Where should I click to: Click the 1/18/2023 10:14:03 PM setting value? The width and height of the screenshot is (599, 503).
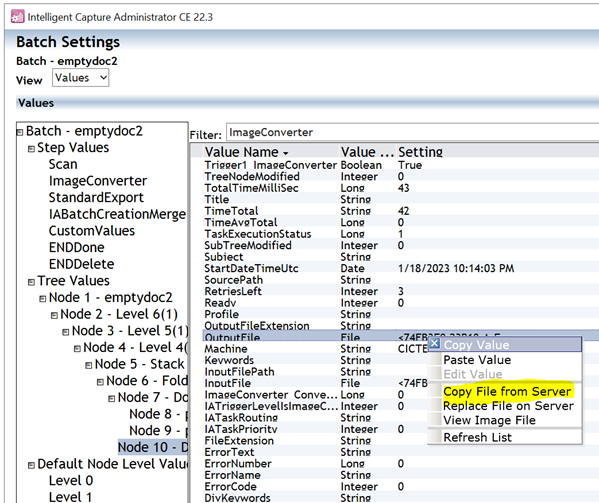tap(456, 268)
